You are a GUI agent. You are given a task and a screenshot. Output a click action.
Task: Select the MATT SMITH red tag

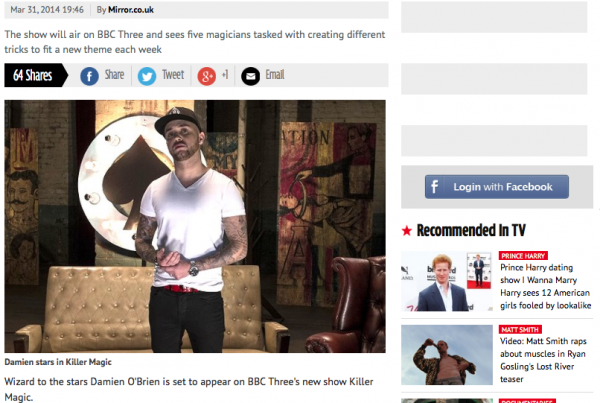pyautogui.click(x=520, y=330)
